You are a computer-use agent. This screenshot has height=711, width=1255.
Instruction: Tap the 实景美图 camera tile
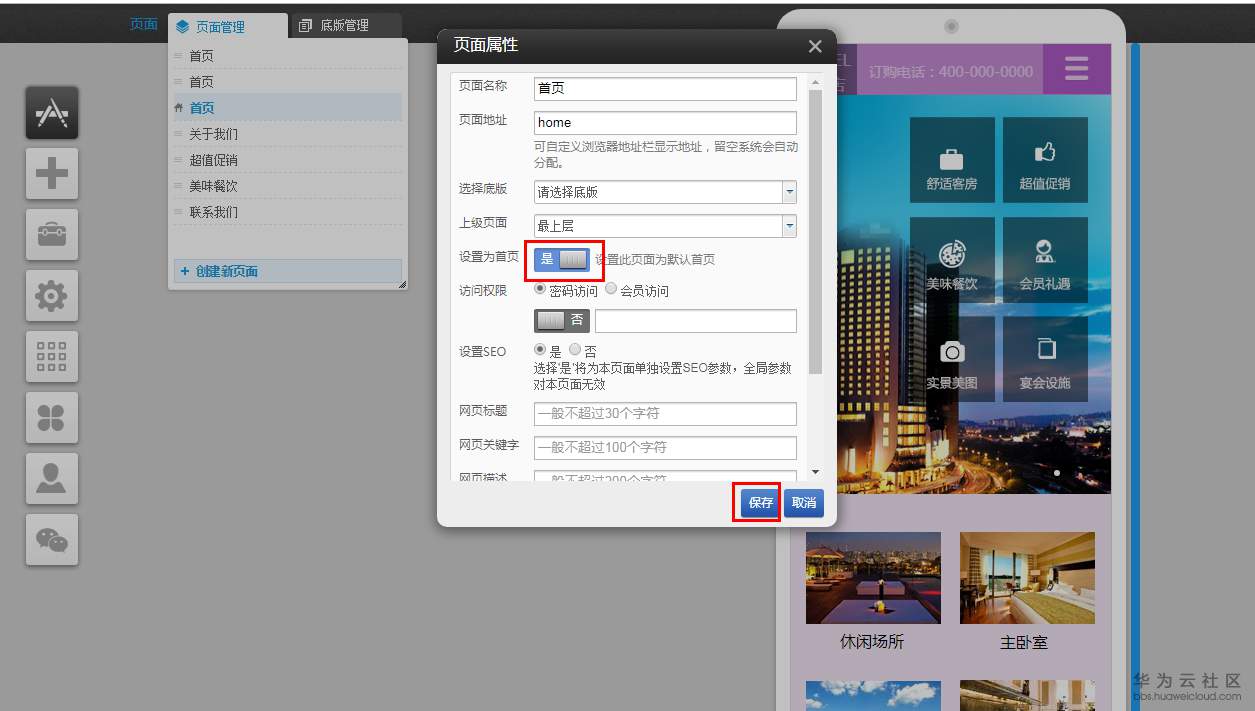pos(952,359)
